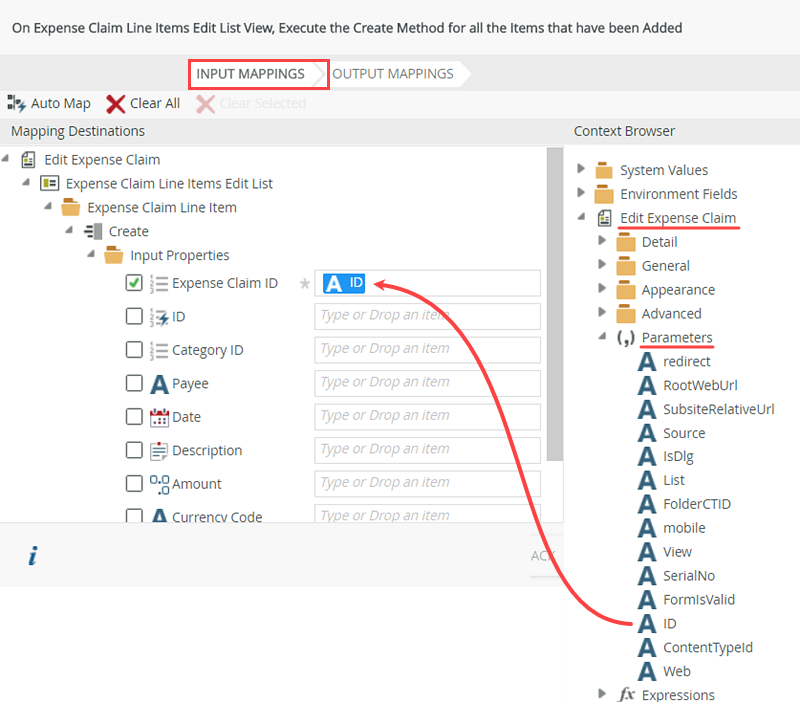
Task: Enable the Payee checkbox
Action: click(134, 383)
